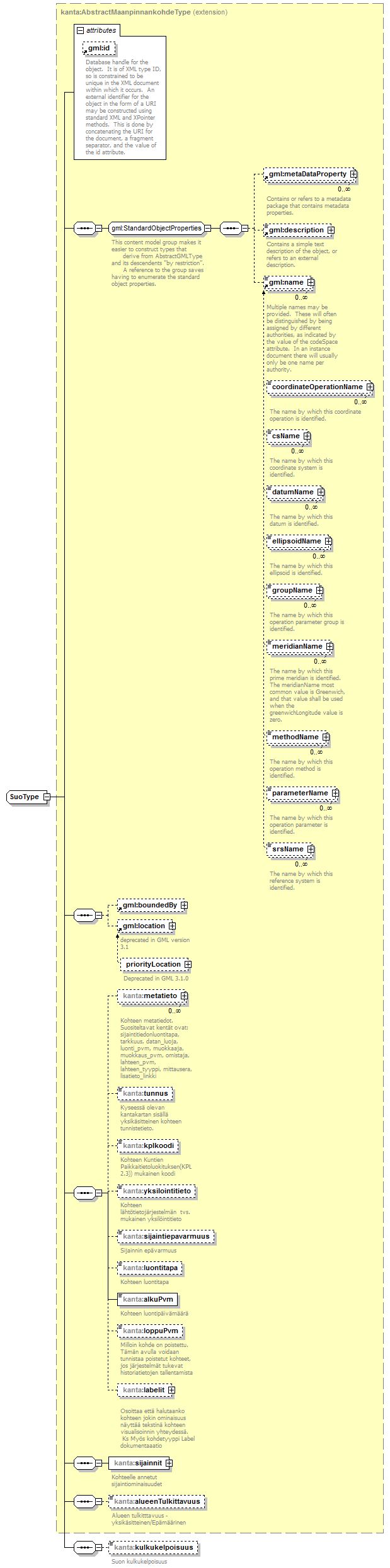
Task: Click sequence icon before kanta:alueenTulkittavuus
Action: coord(84,1501)
